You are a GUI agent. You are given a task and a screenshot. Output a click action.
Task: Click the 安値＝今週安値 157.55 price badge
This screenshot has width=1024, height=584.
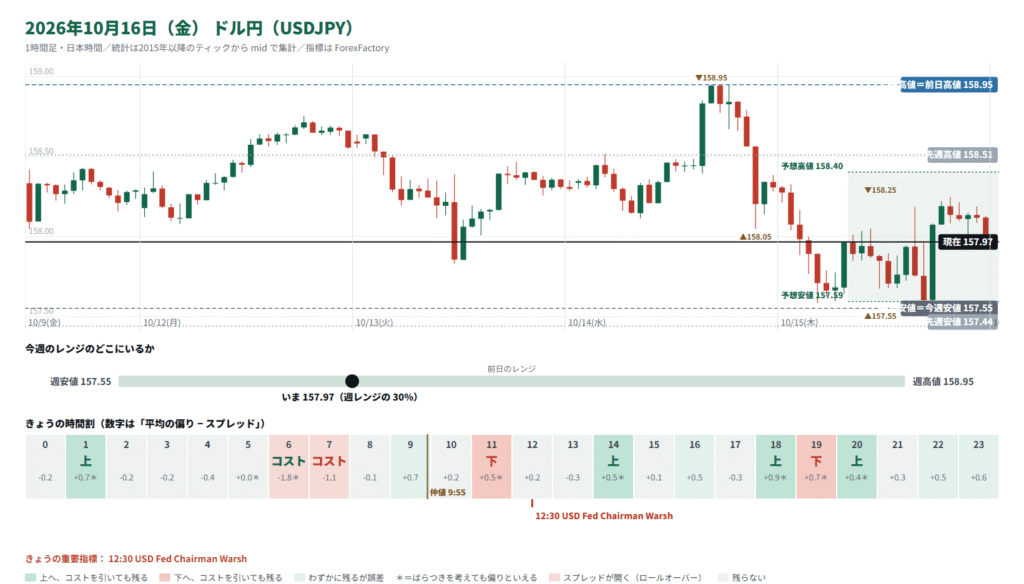coord(948,308)
